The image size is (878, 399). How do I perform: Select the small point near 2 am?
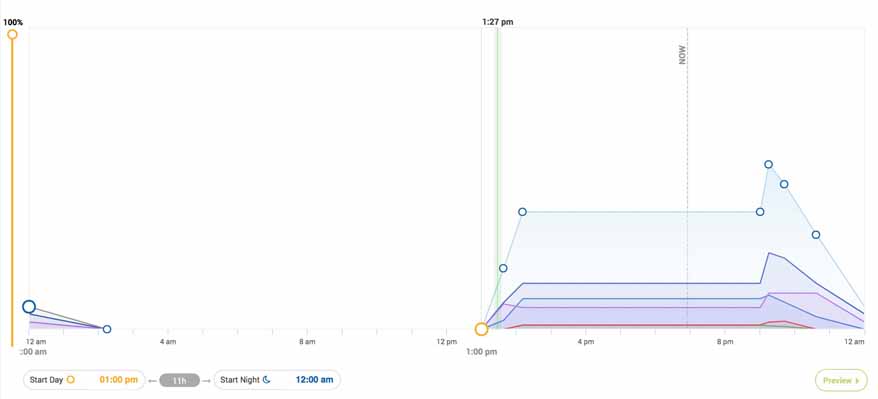(x=107, y=329)
